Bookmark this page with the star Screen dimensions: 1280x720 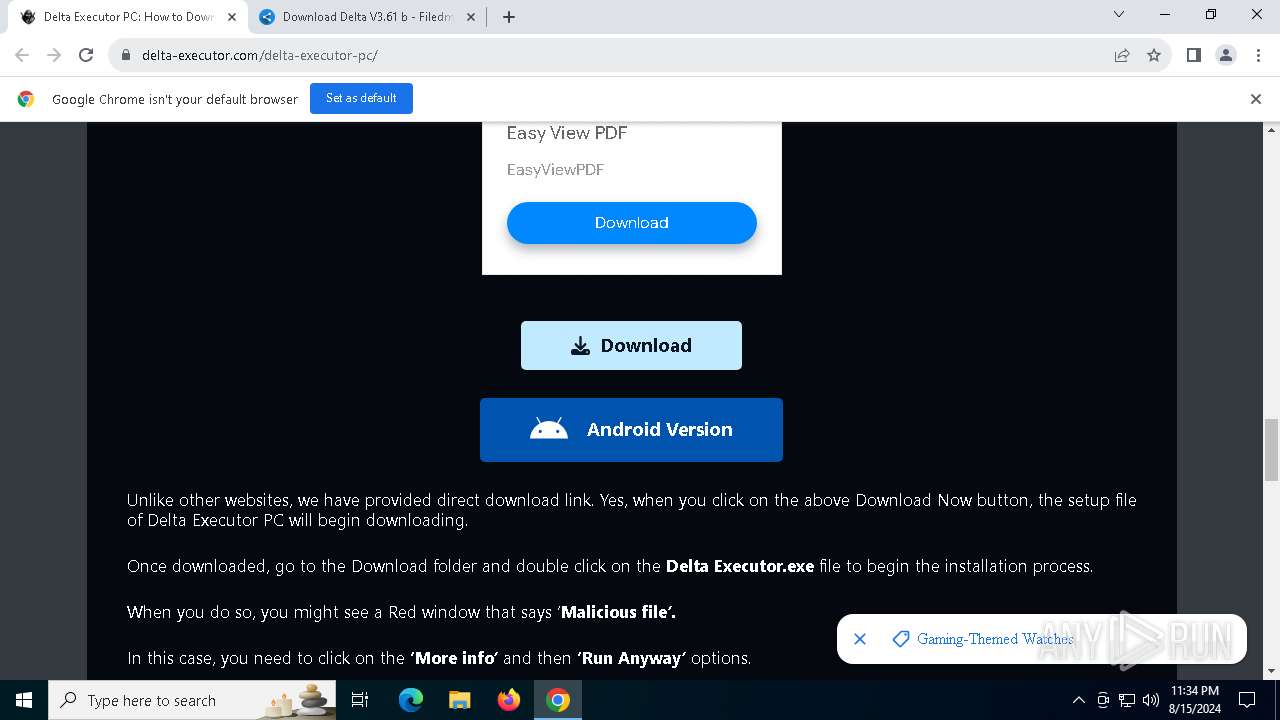pyautogui.click(x=1154, y=55)
